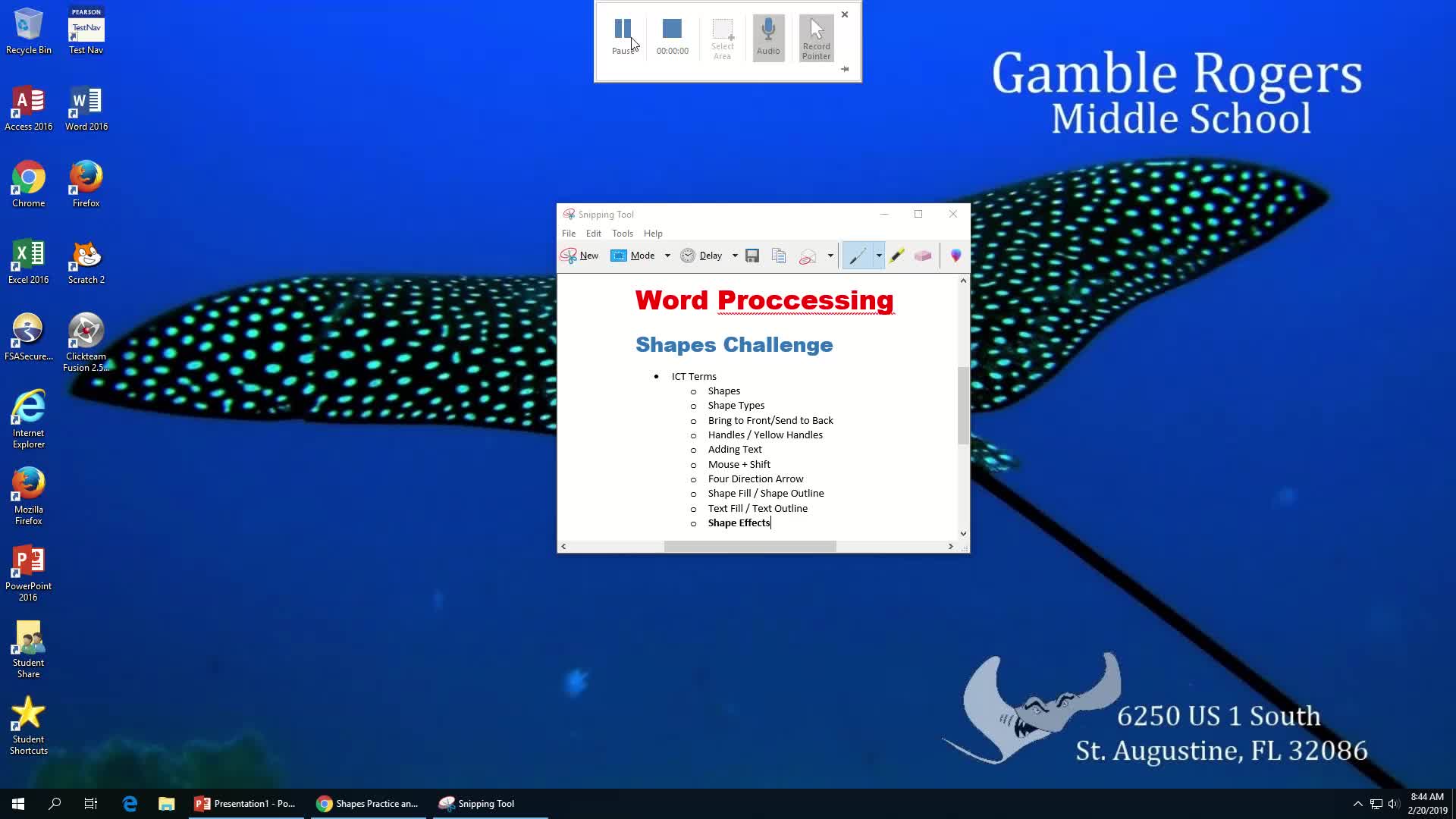
Task: Select PowerPoint 2016 desktop shortcut
Action: click(28, 573)
